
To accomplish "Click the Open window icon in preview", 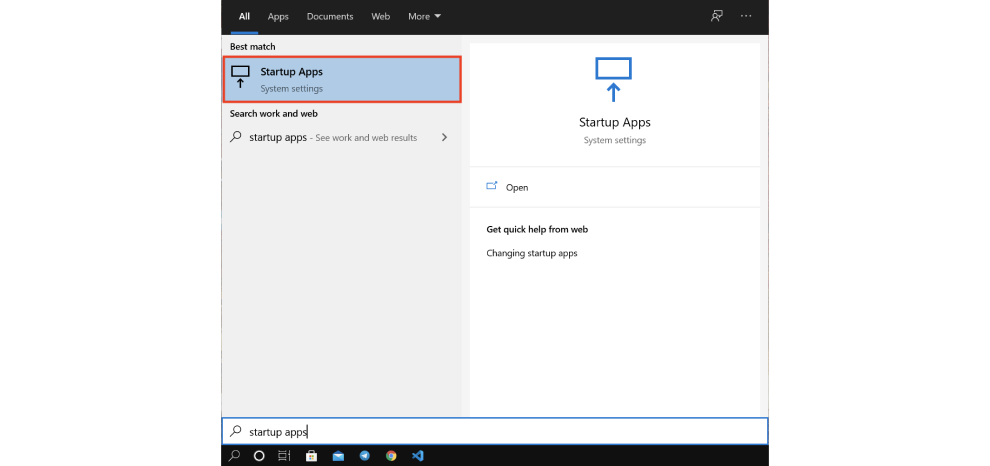I will [492, 186].
